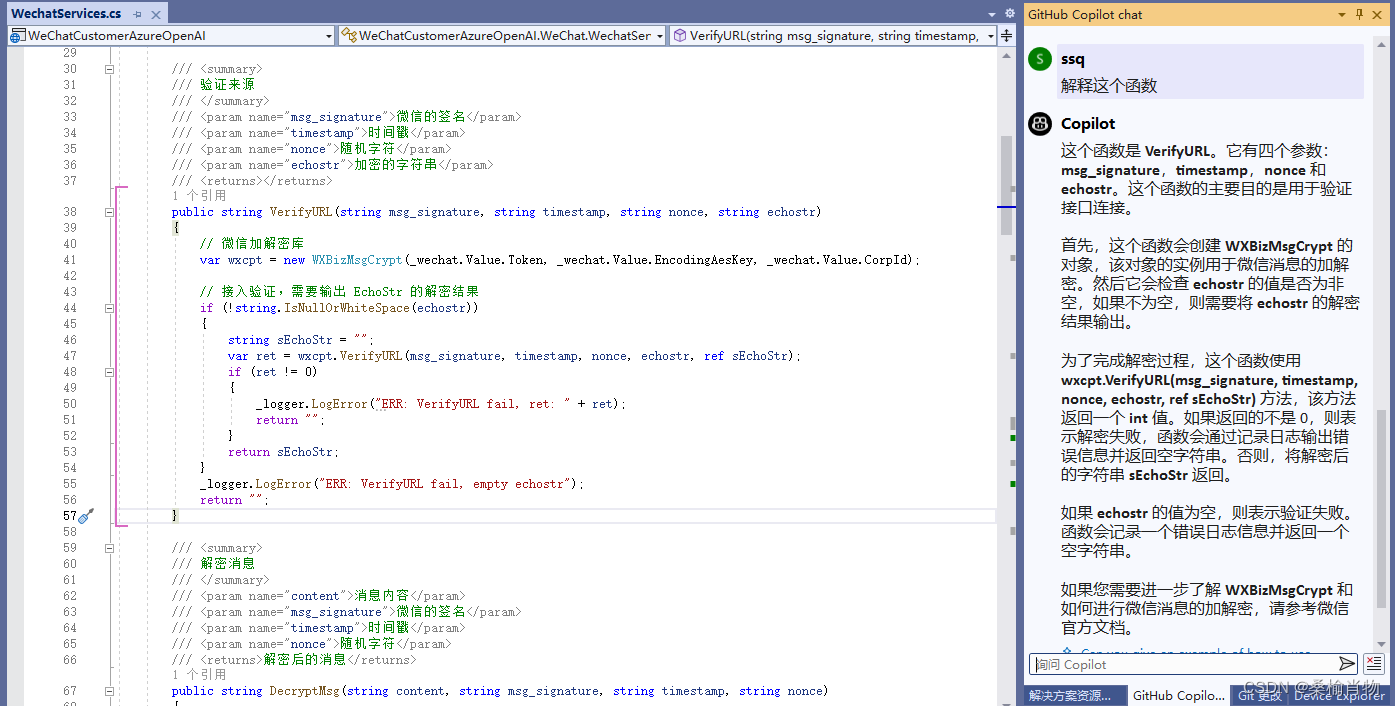Viewport: 1395px width, 706px height.
Task: Collapse the summary comment block at line 30
Action: [x=109, y=69]
